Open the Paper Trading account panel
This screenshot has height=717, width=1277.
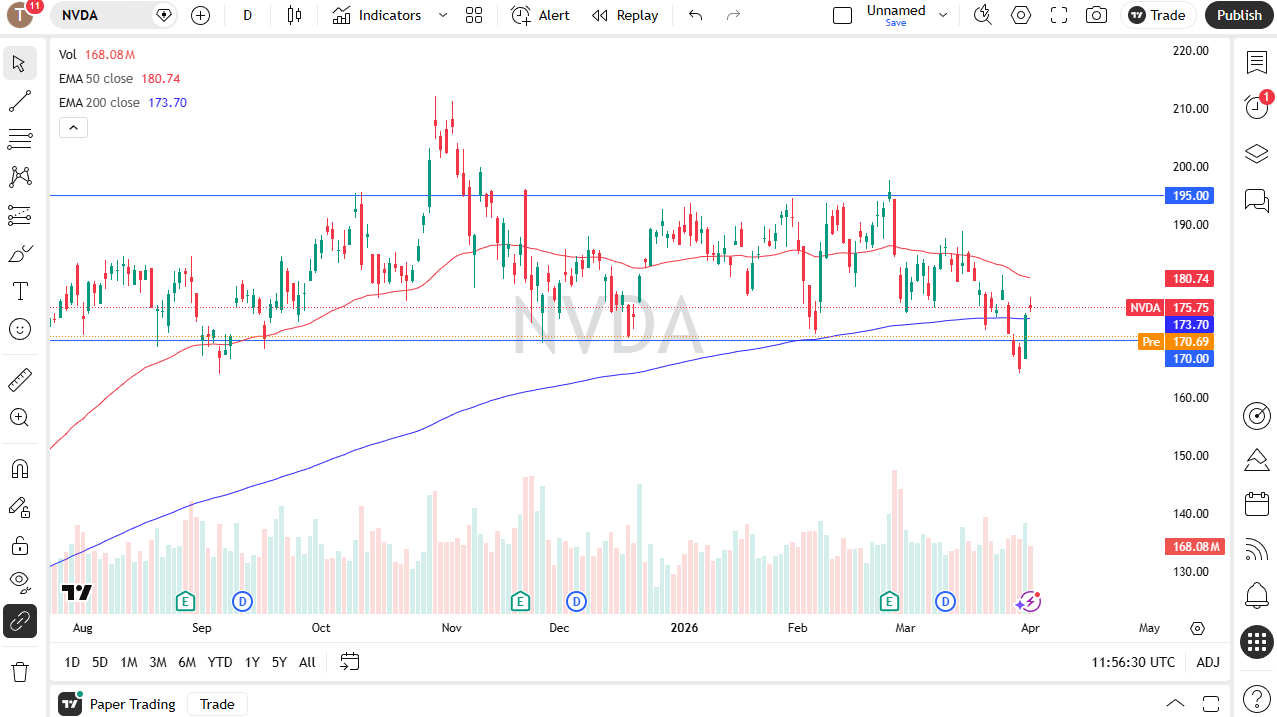tap(118, 704)
